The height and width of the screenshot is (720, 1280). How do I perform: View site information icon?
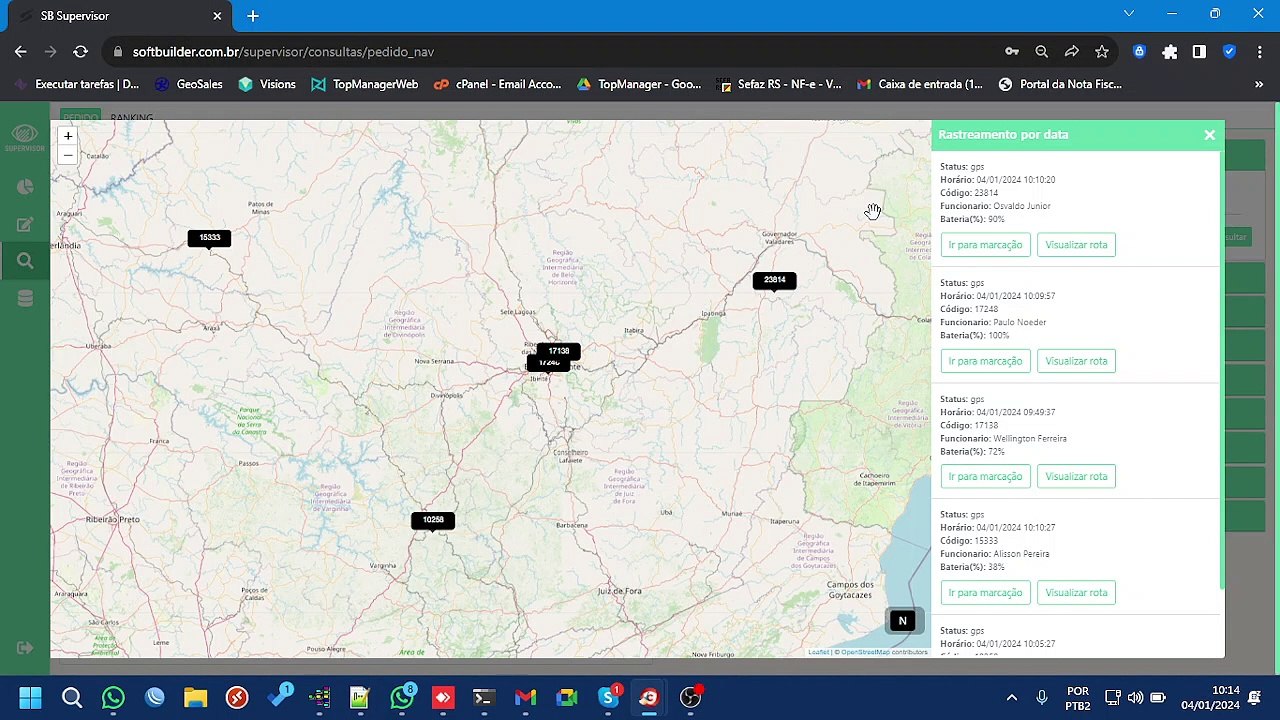(x=118, y=52)
